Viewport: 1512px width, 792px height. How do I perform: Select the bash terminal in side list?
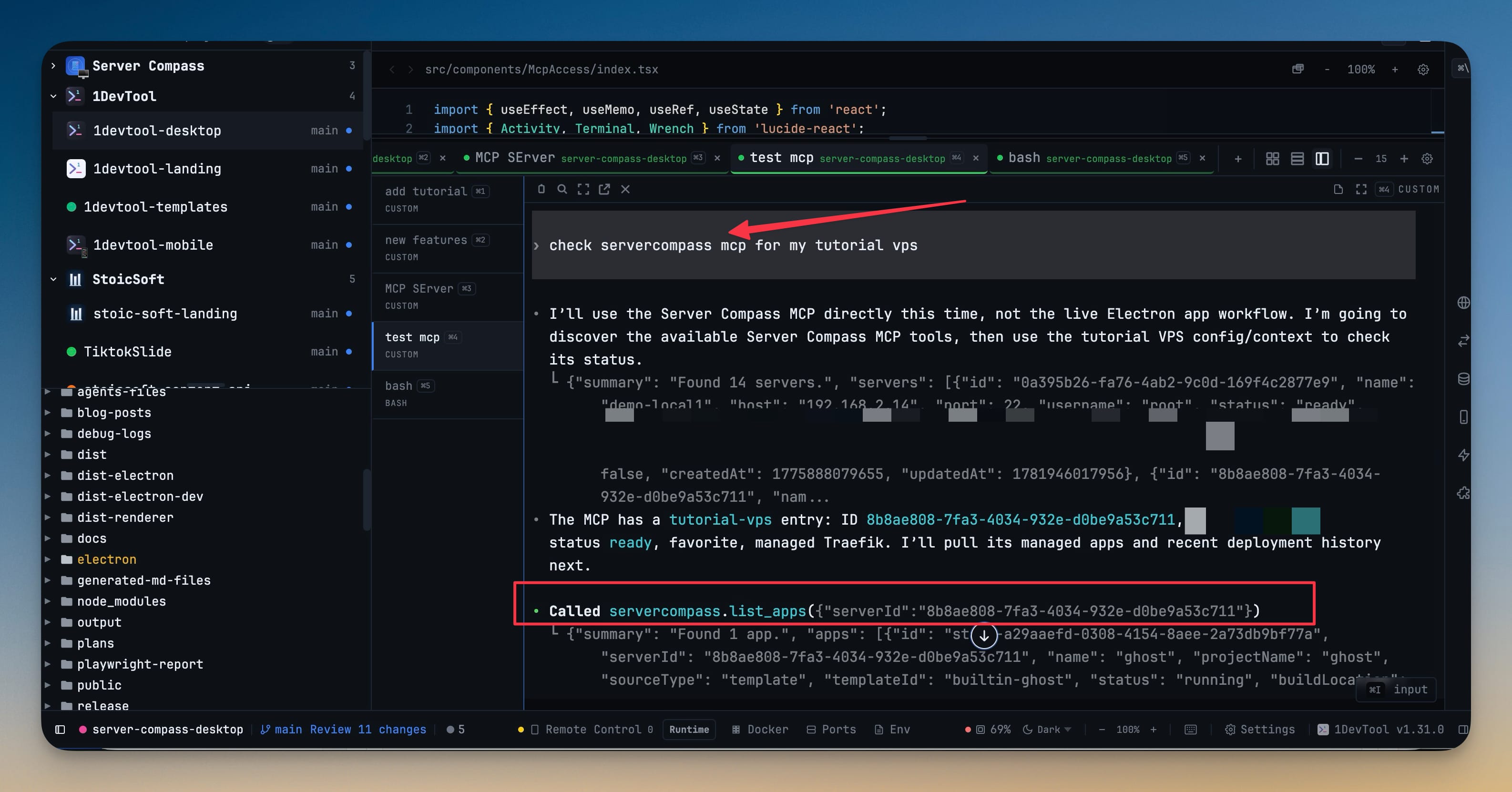click(x=447, y=394)
